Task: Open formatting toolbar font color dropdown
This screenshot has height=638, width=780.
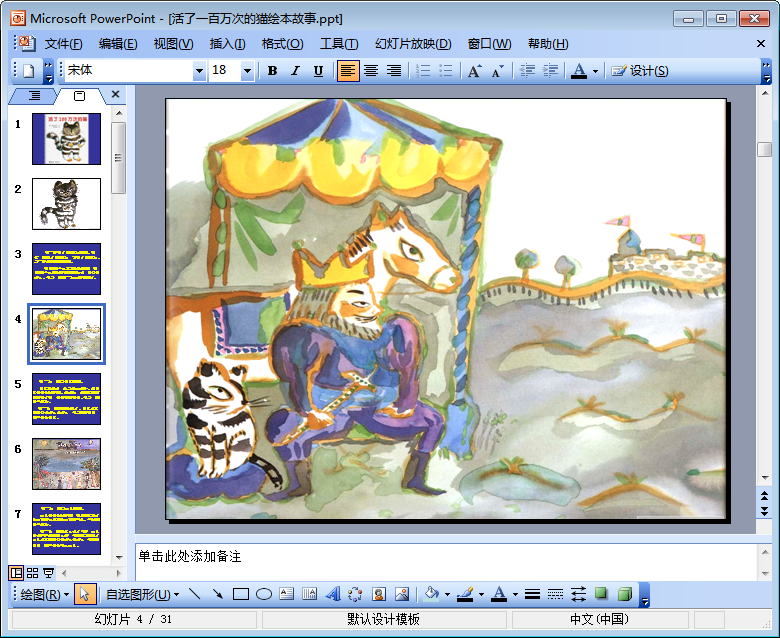Action: [595, 71]
